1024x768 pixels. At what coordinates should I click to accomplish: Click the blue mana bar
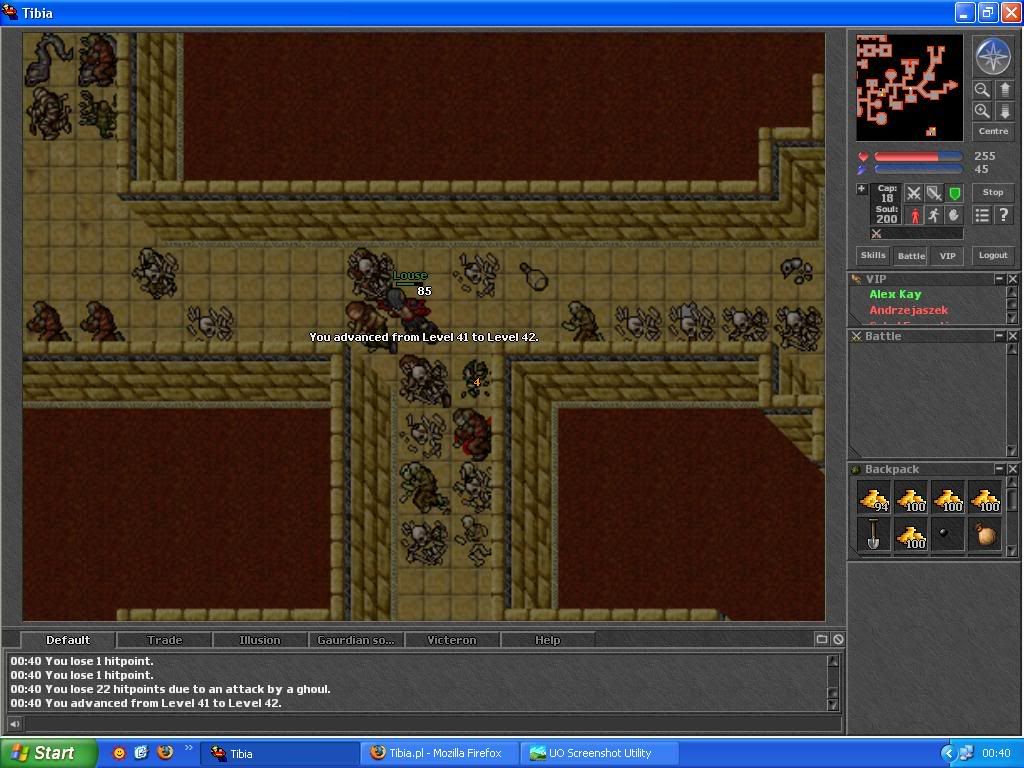pos(918,169)
